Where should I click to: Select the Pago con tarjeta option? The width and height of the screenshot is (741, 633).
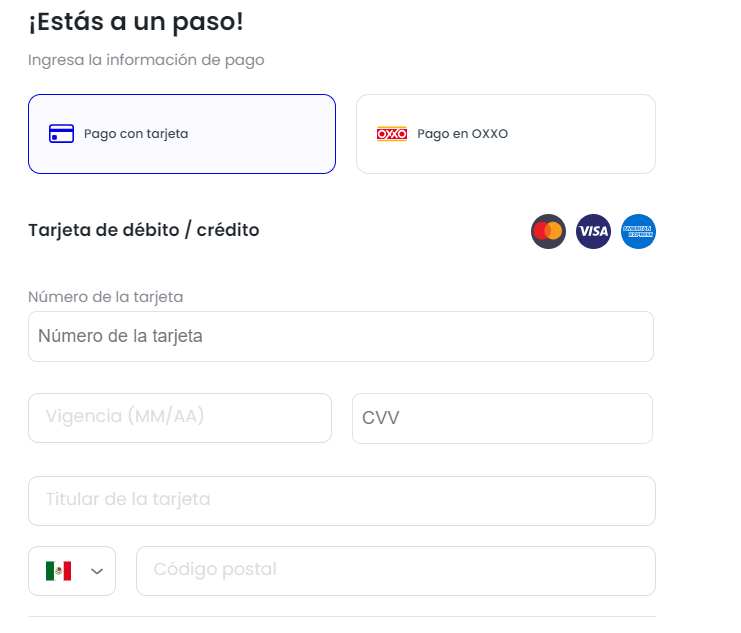[x=182, y=134]
